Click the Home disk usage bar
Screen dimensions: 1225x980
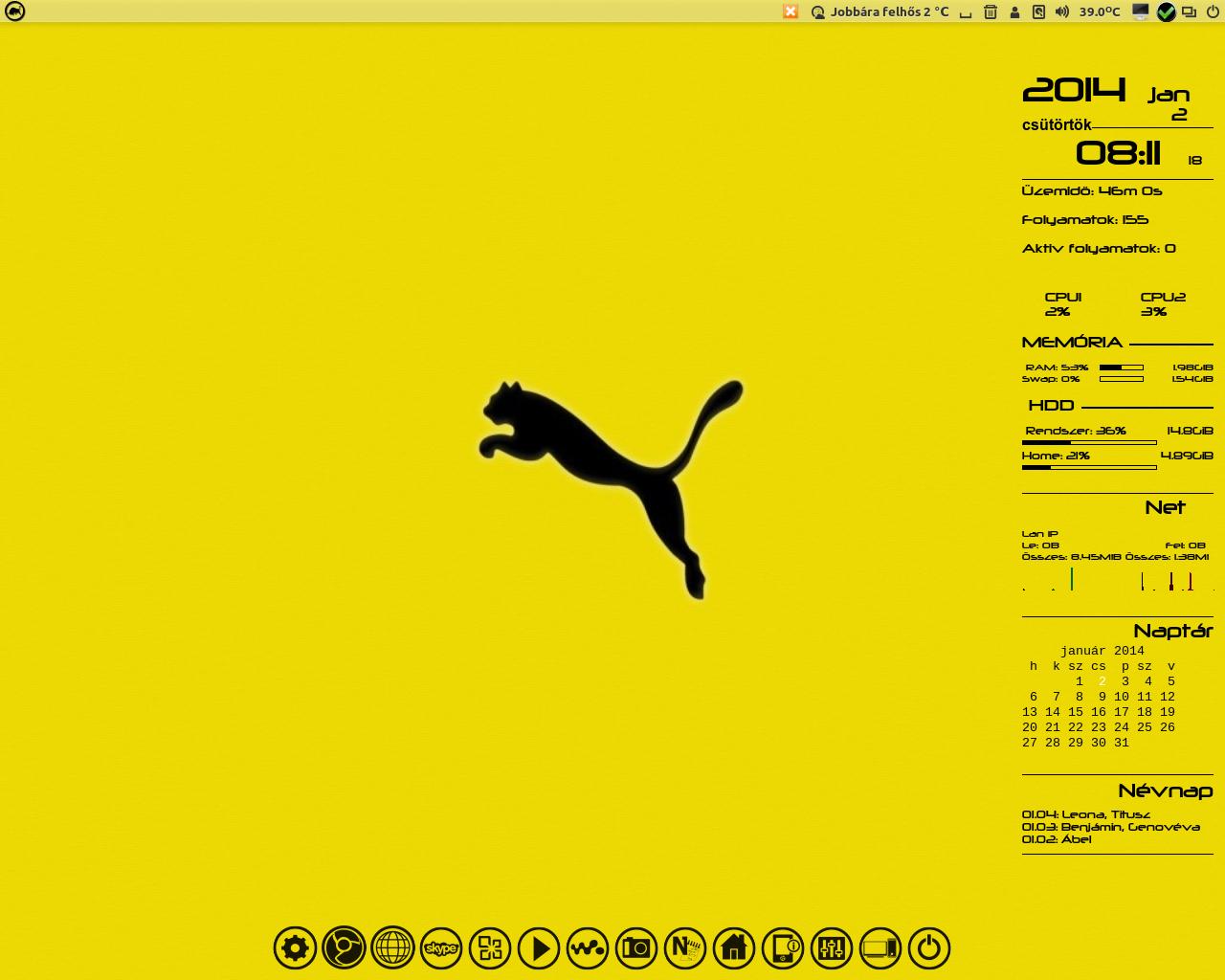pyautogui.click(x=1089, y=467)
